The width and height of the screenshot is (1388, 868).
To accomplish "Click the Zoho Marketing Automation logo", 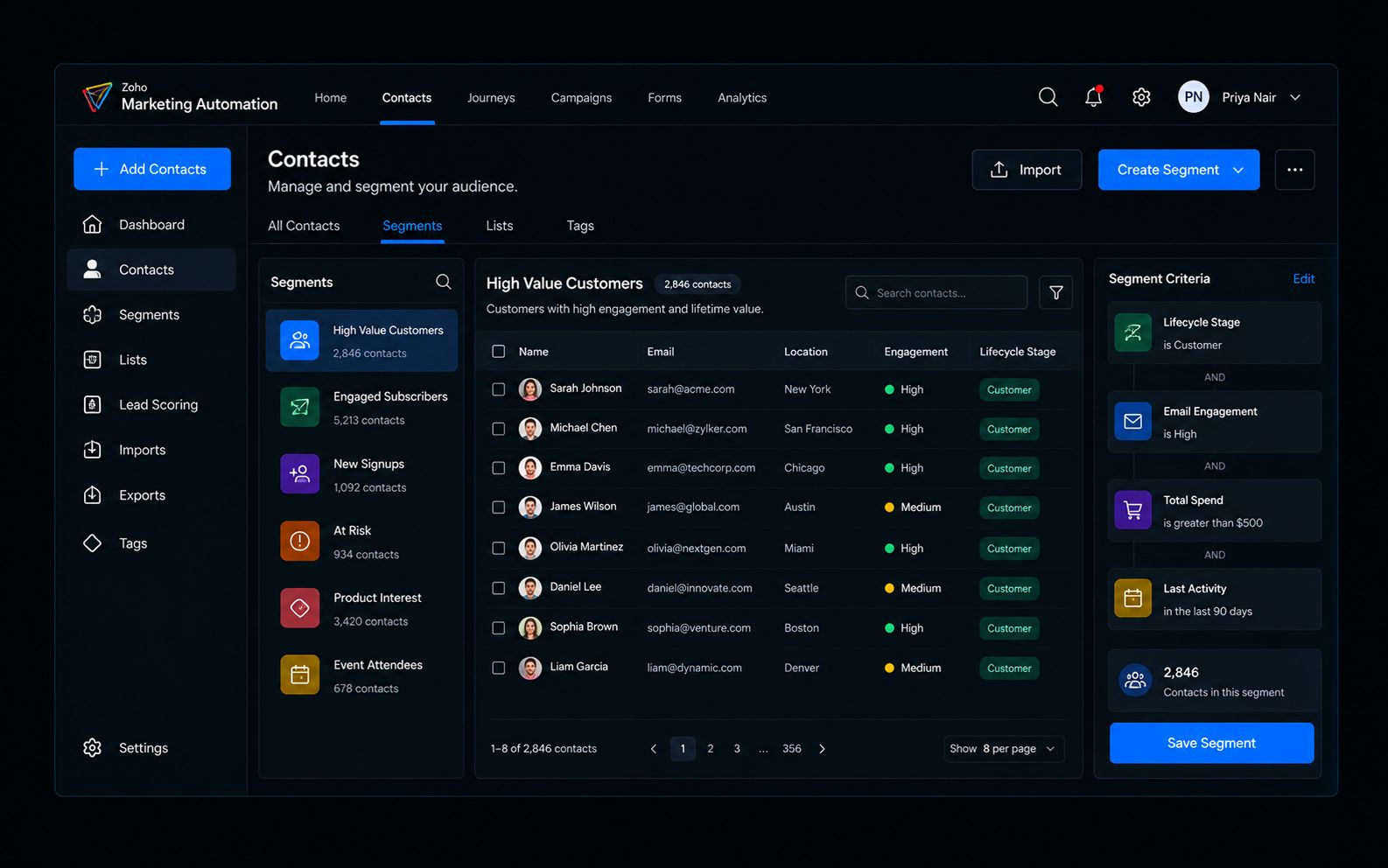I will pyautogui.click(x=179, y=97).
